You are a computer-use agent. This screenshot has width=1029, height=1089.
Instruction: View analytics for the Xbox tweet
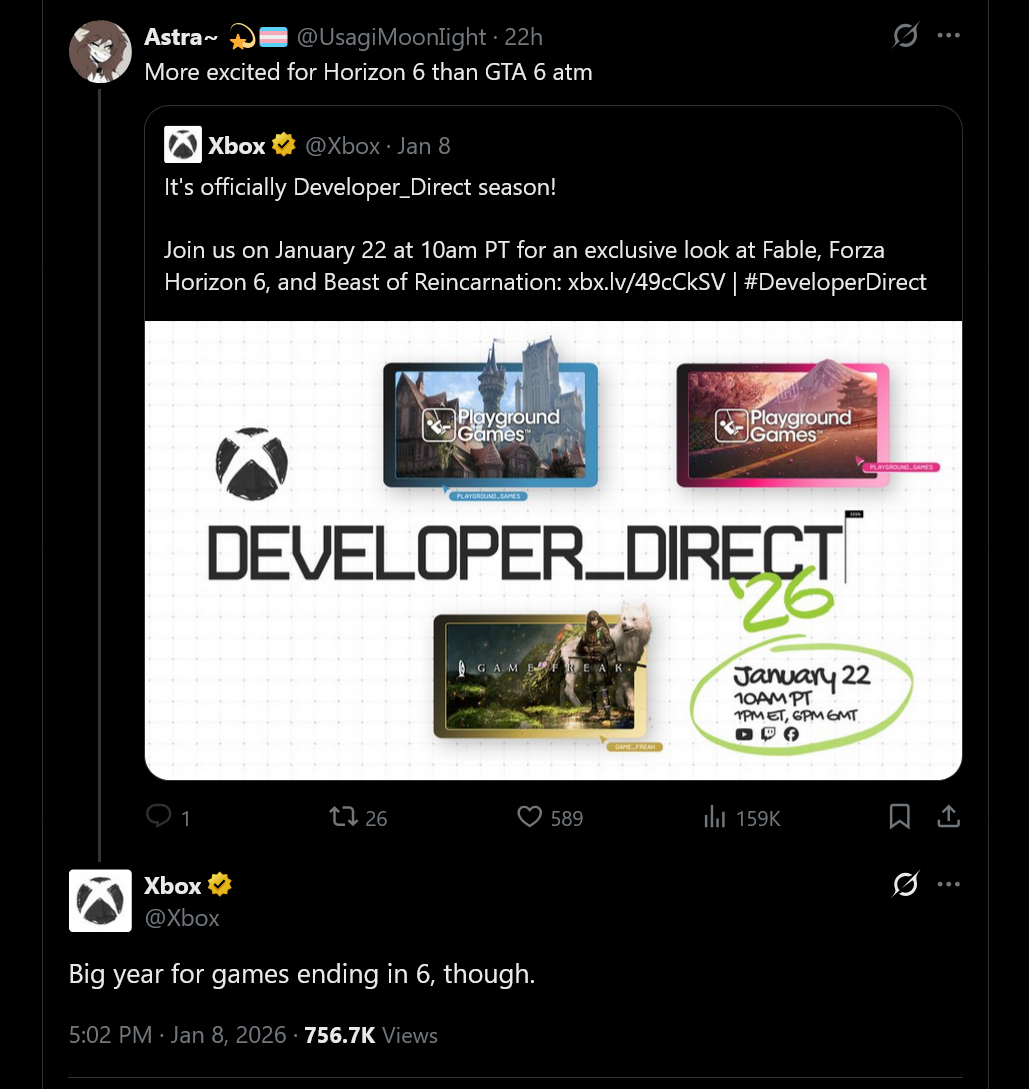click(x=715, y=817)
